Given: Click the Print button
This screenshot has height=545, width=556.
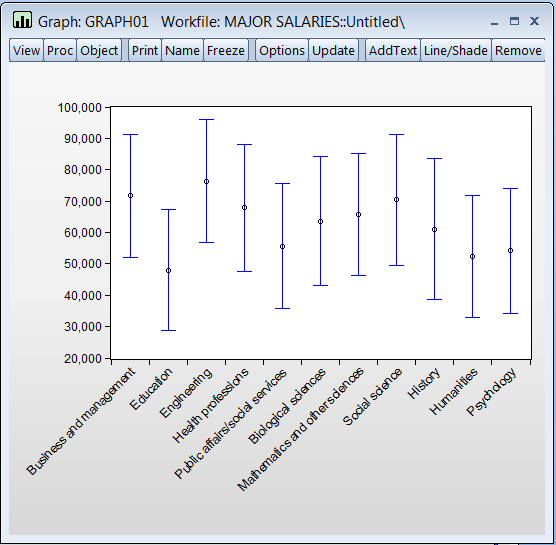Looking at the screenshot, I should click(145, 50).
